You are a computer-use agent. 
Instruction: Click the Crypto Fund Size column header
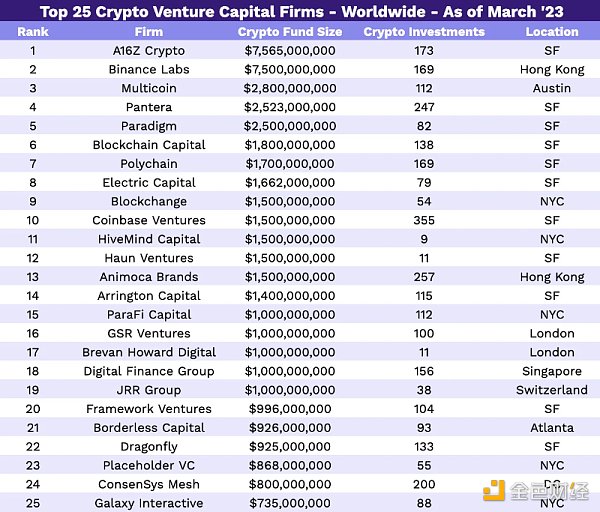290,32
